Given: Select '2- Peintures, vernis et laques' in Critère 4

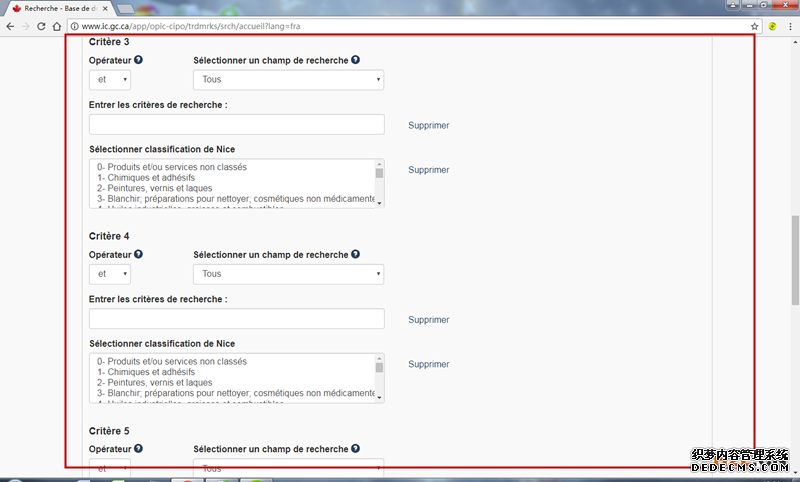Looking at the screenshot, I should click(x=154, y=382).
